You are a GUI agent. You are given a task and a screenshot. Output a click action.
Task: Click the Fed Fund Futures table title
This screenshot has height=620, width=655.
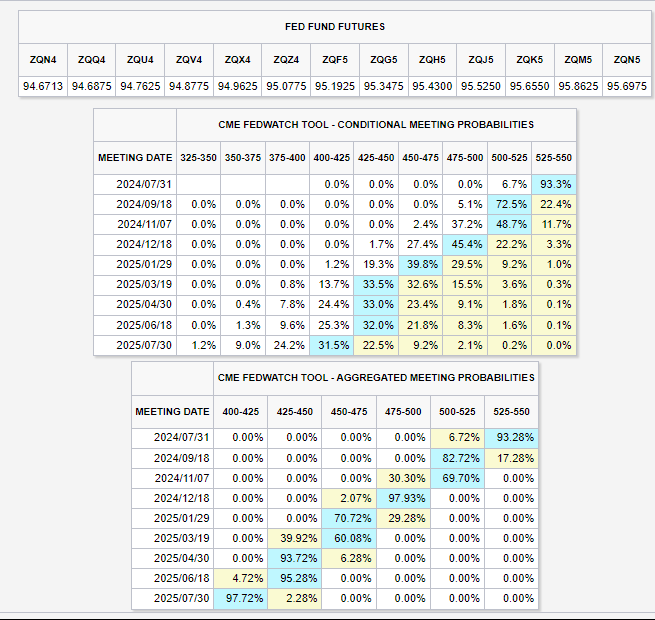[334, 26]
